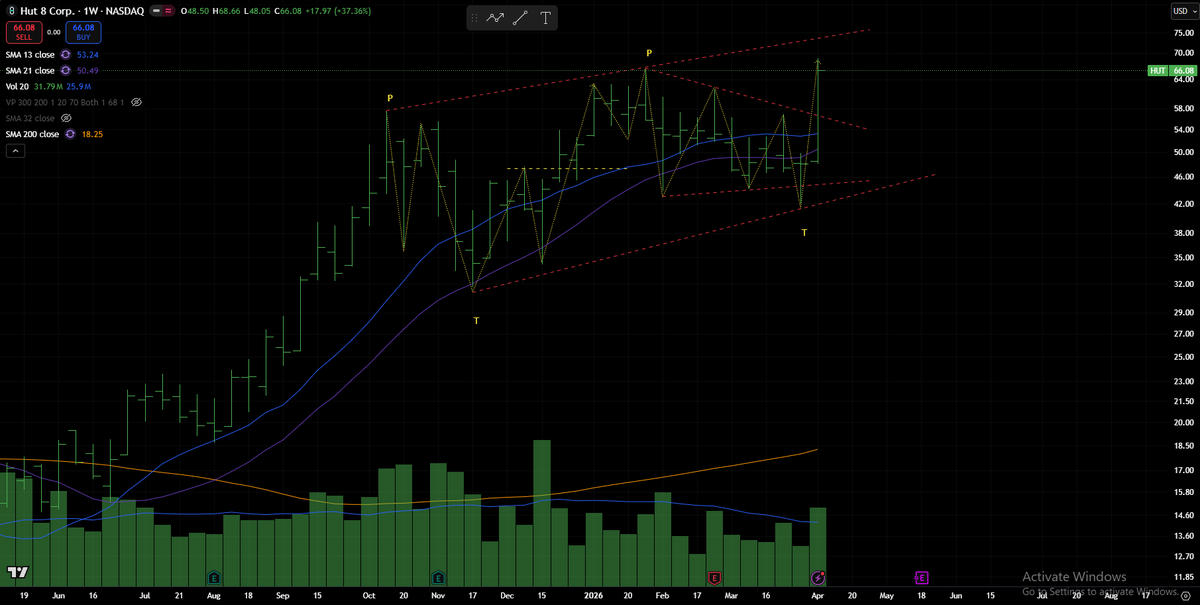
Task: Click the 18.50 price scale label
Action: [x=1184, y=447]
